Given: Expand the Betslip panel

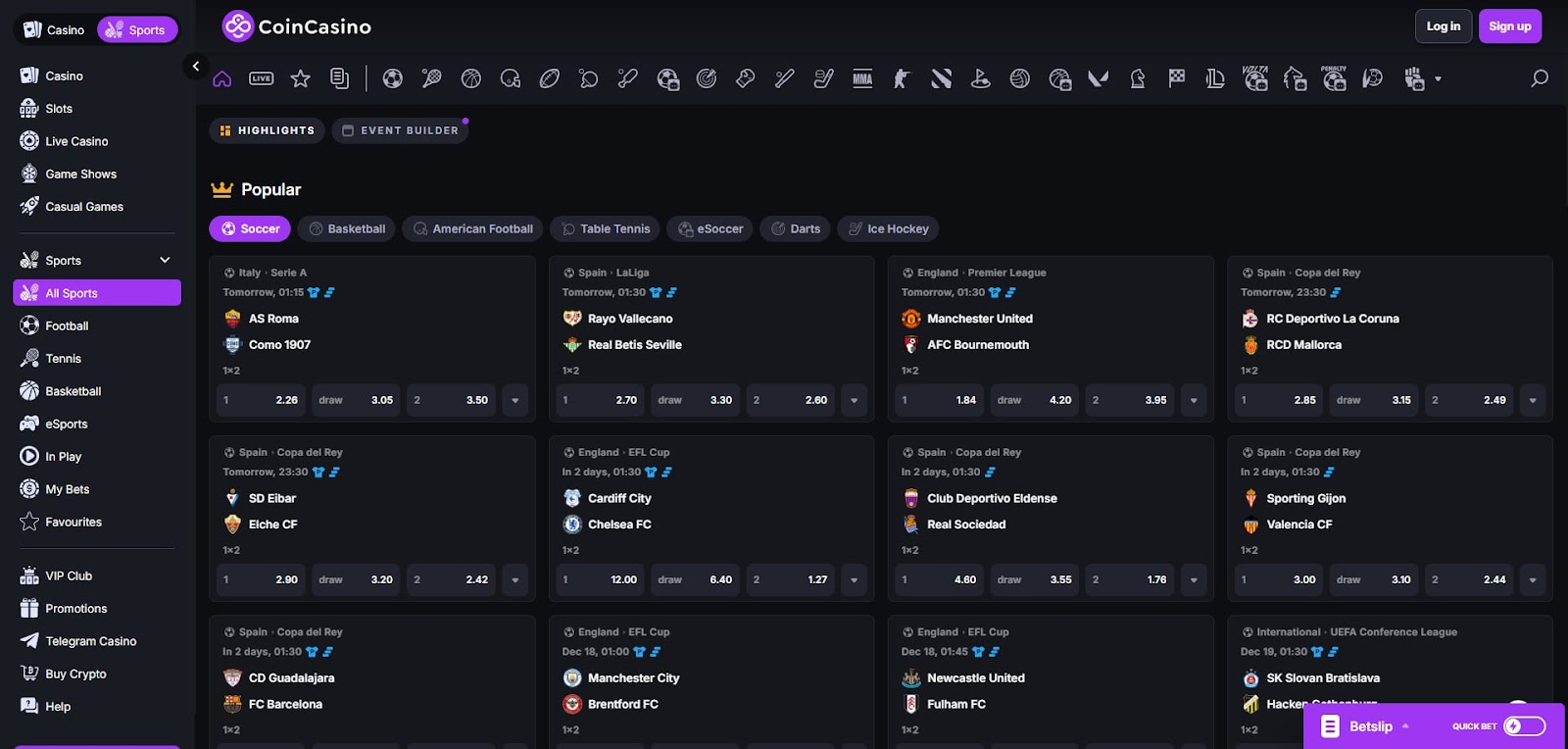Looking at the screenshot, I should pyautogui.click(x=1369, y=726).
